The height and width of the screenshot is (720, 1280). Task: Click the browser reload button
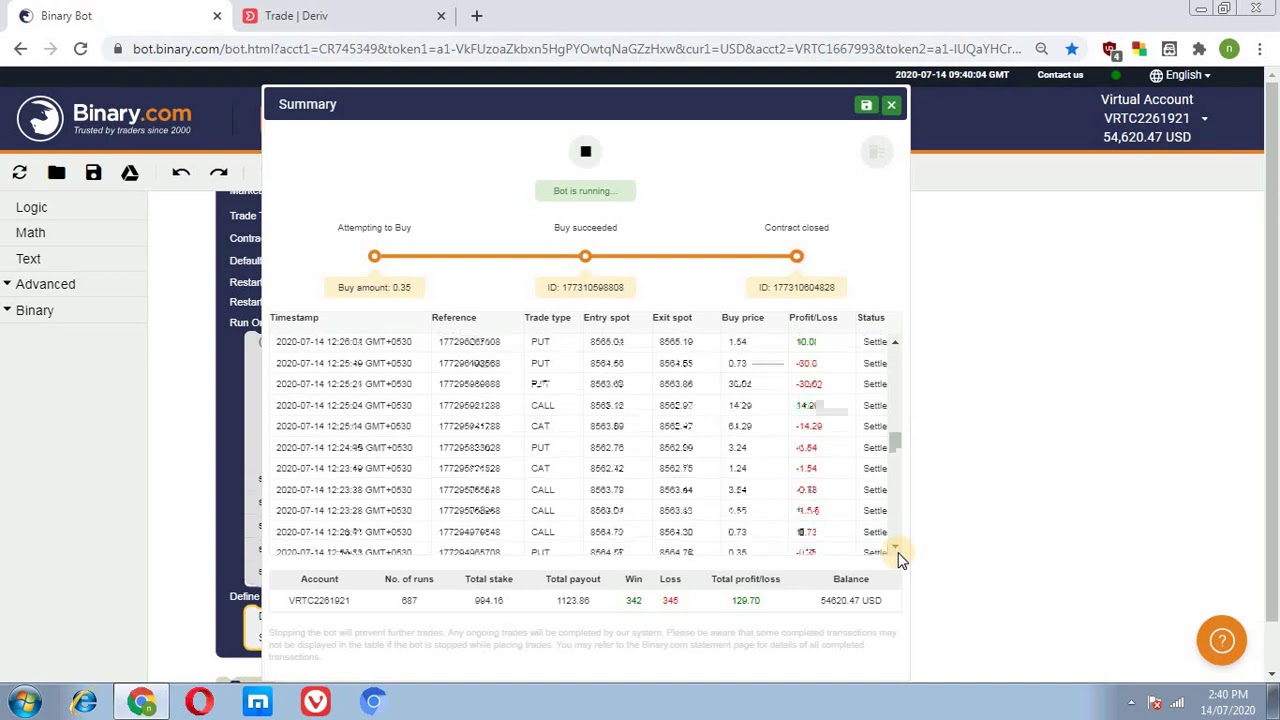(80, 49)
